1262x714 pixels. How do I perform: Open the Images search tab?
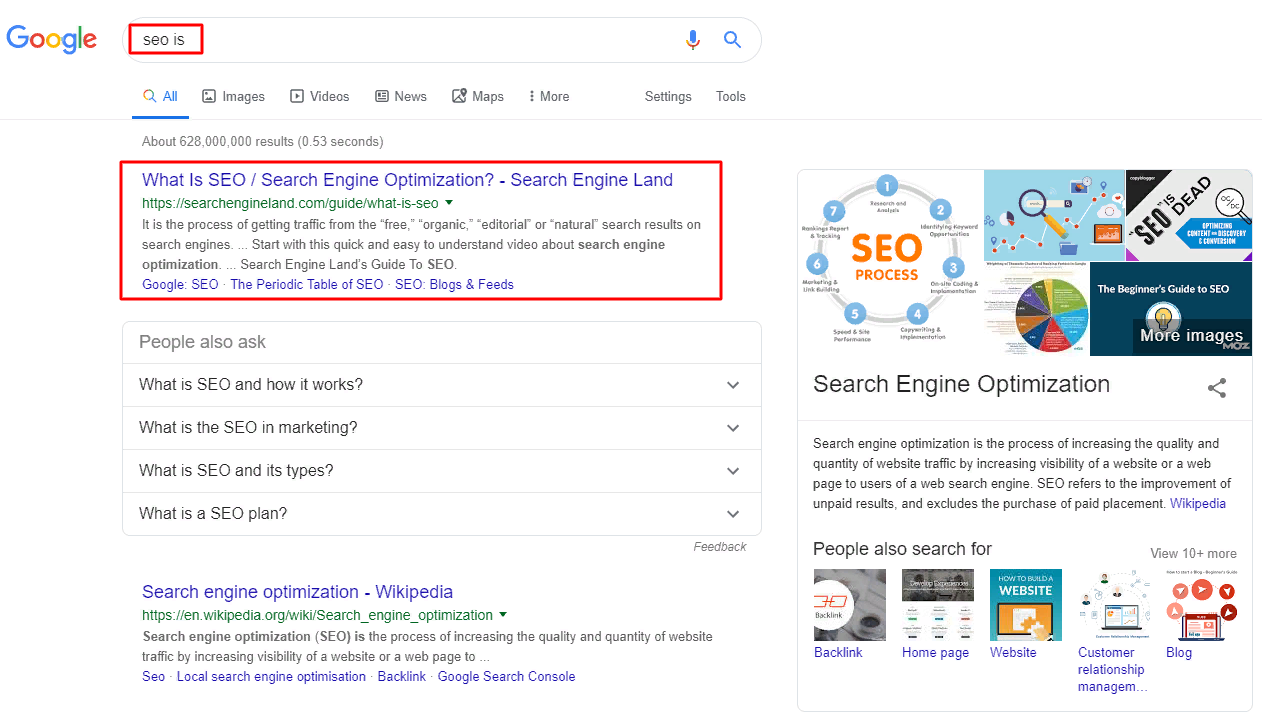click(233, 97)
